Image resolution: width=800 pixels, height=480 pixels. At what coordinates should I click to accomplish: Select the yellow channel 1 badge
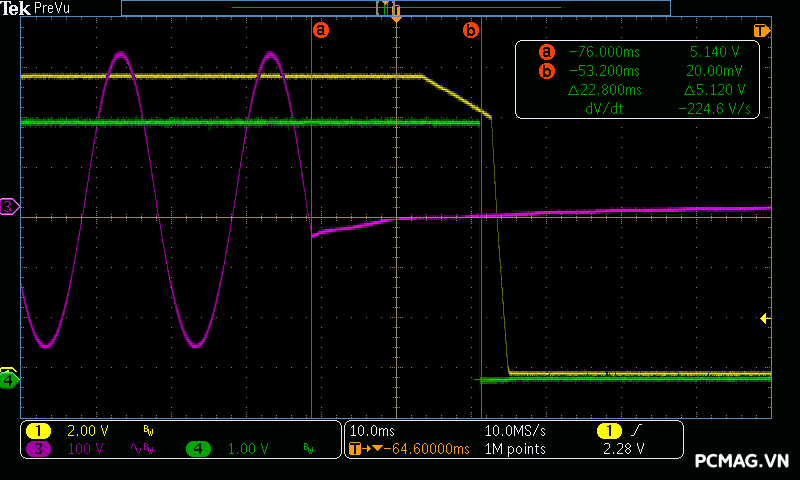tap(38, 430)
